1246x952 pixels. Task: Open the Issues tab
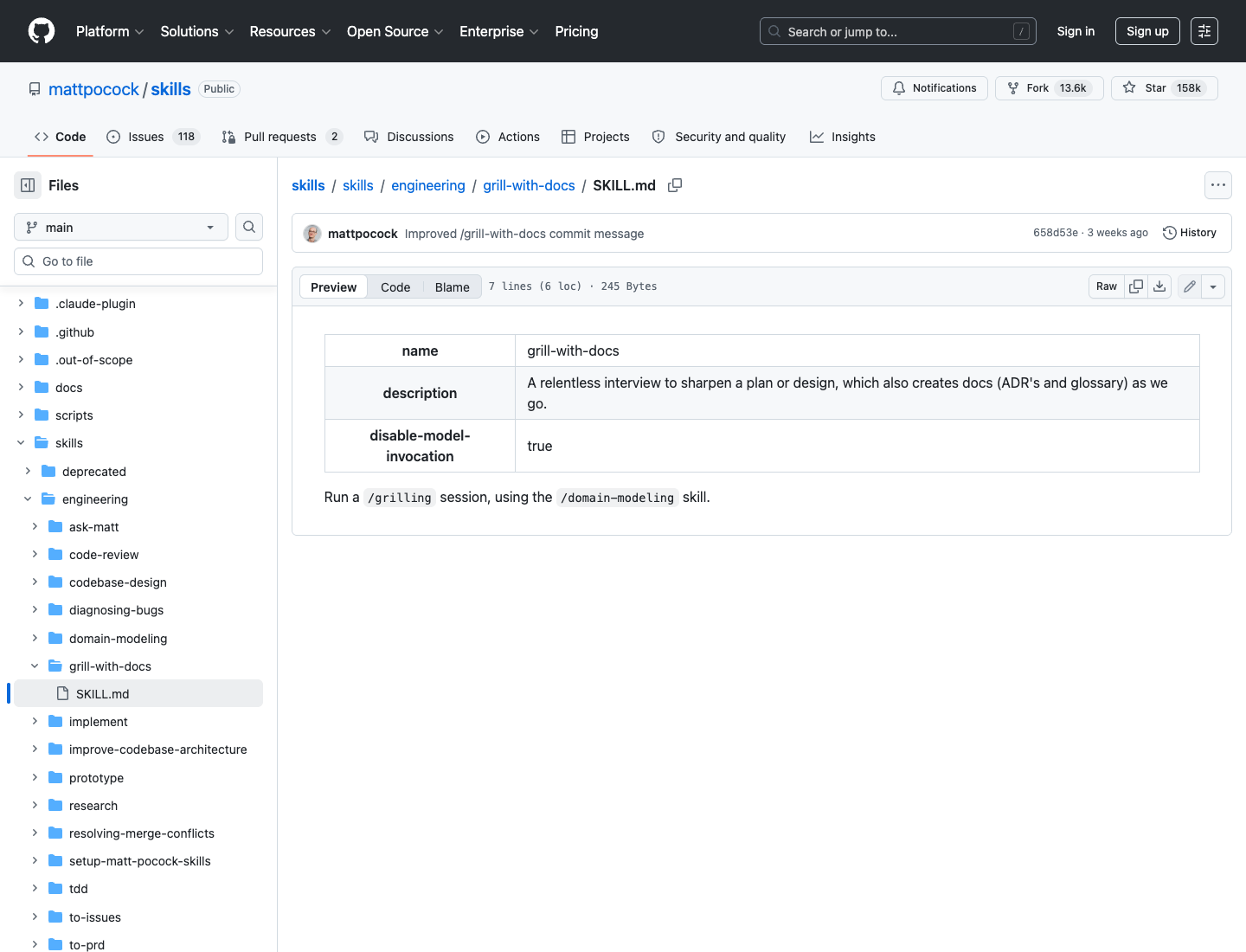(153, 137)
